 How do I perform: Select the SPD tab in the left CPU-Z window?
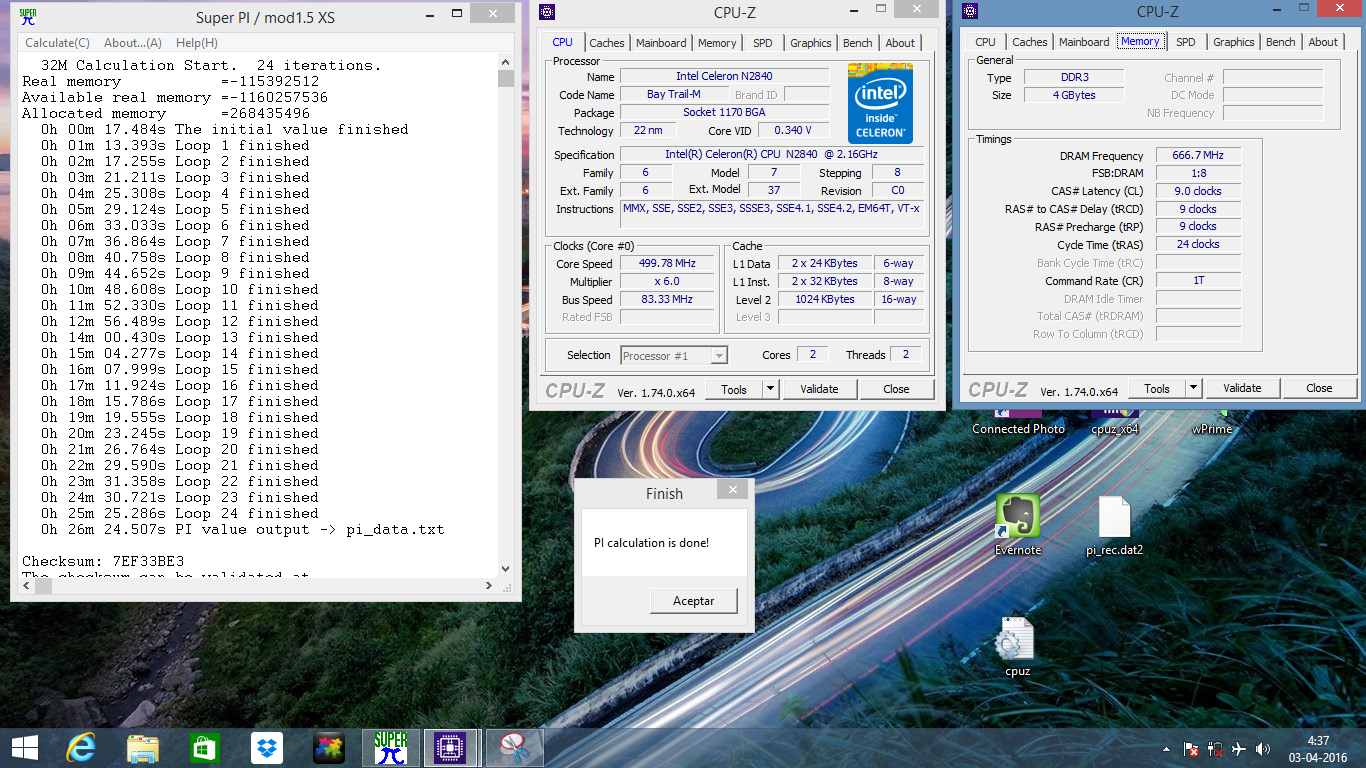coord(763,43)
